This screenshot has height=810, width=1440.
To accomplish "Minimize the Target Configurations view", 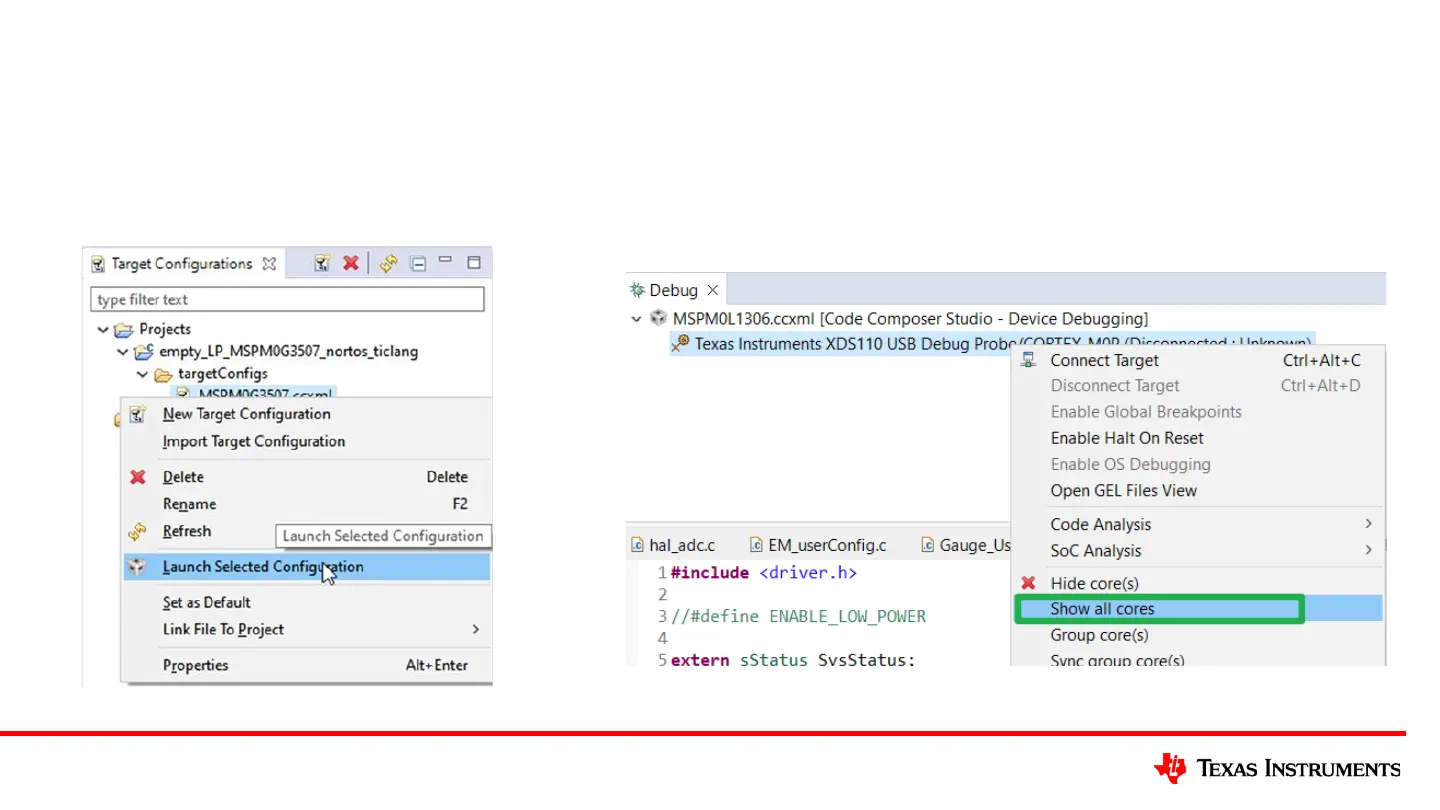I will [446, 262].
